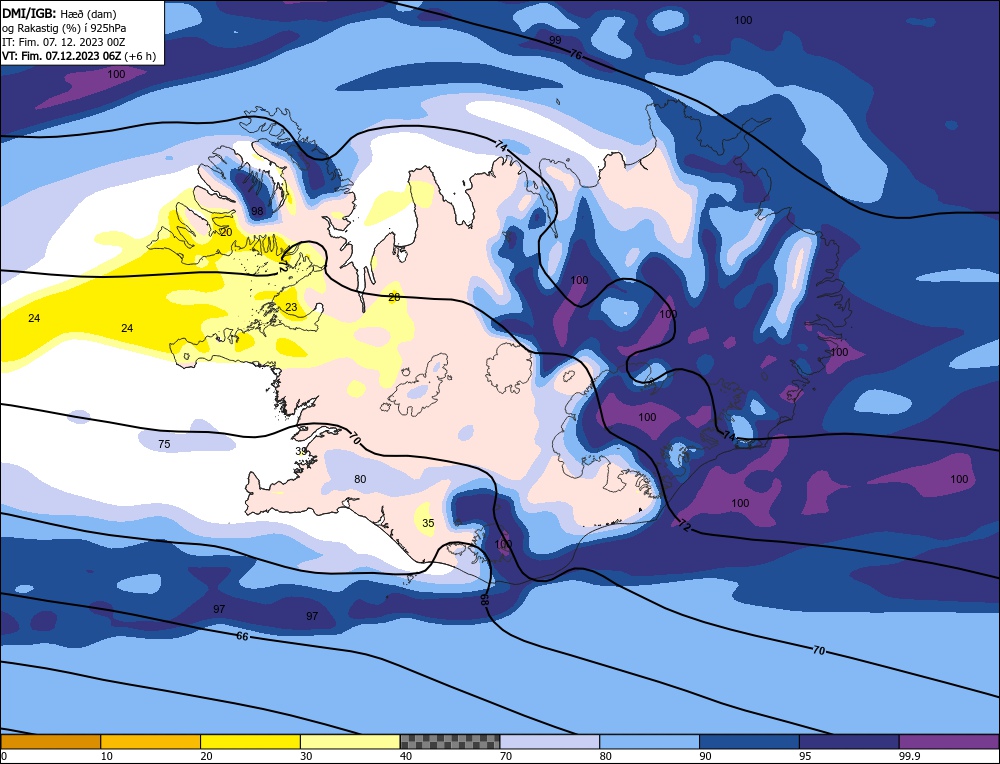Pick the lavender 70–80 legend swatch
The height and width of the screenshot is (764, 1000).
pos(550,741)
